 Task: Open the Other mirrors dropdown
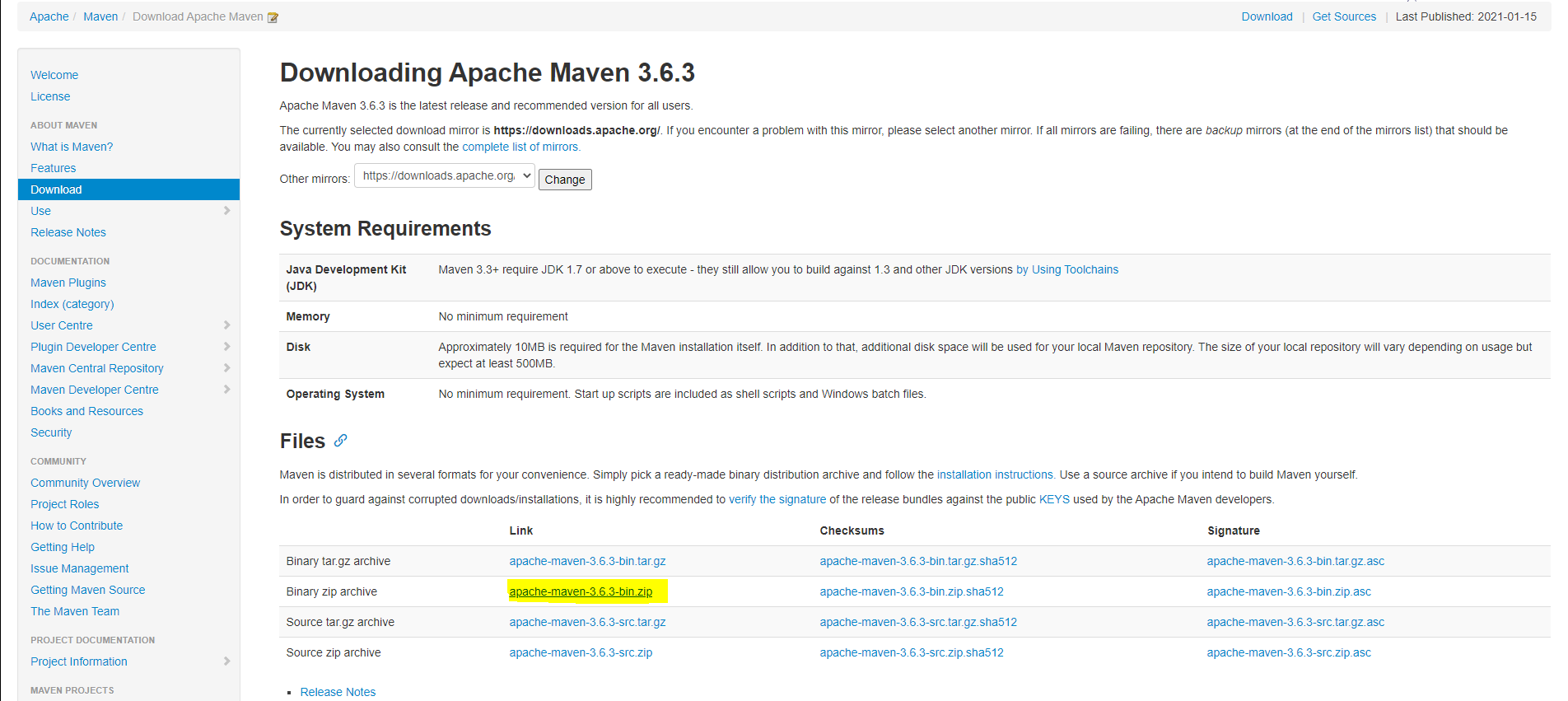[x=445, y=175]
